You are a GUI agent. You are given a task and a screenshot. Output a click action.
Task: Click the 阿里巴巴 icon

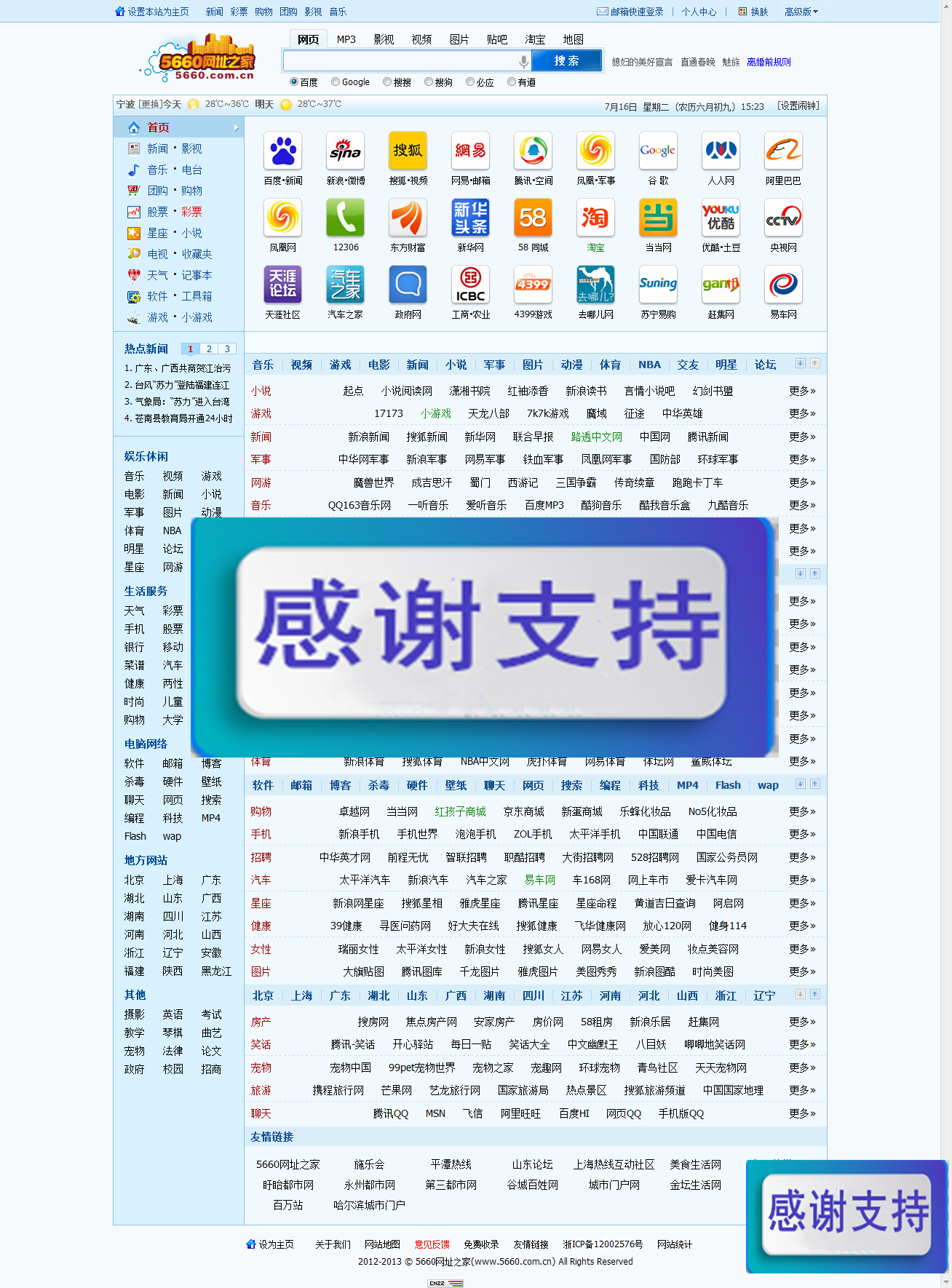tap(784, 151)
